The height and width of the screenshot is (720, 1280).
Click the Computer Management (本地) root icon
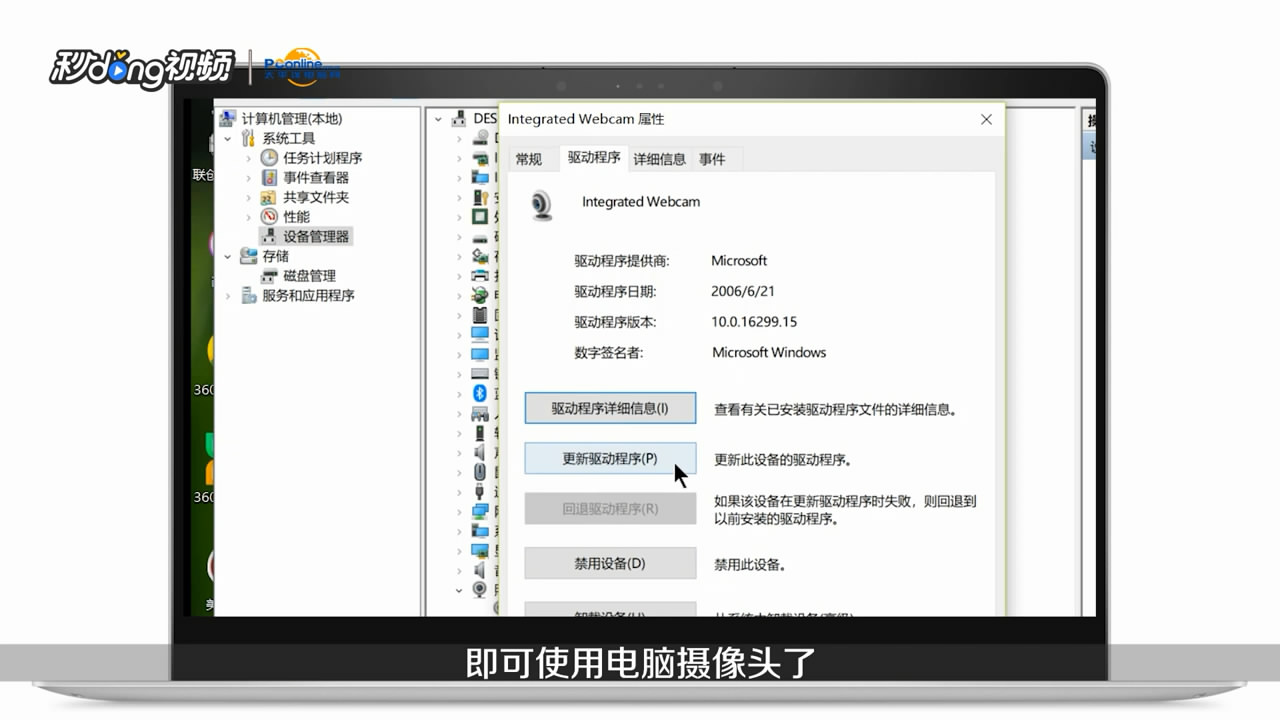228,119
